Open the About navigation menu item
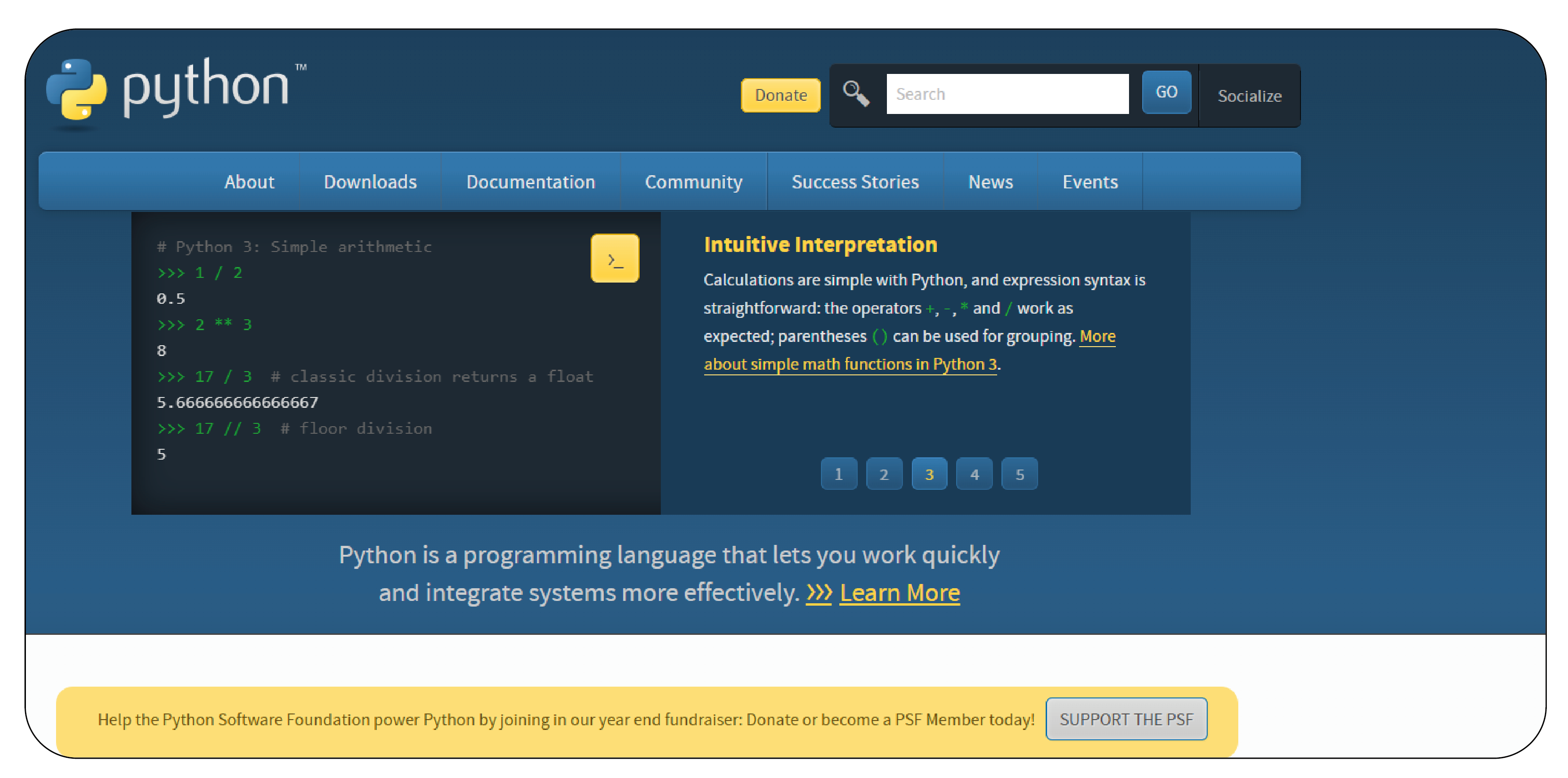 pos(249,182)
